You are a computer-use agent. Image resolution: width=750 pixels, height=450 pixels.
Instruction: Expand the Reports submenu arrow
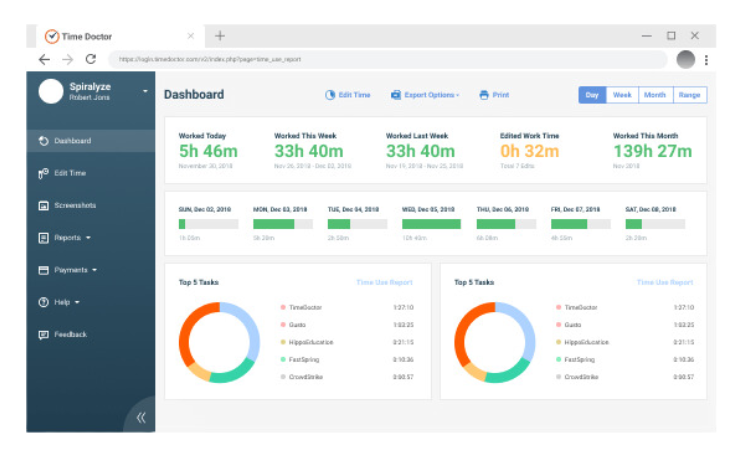(x=88, y=238)
